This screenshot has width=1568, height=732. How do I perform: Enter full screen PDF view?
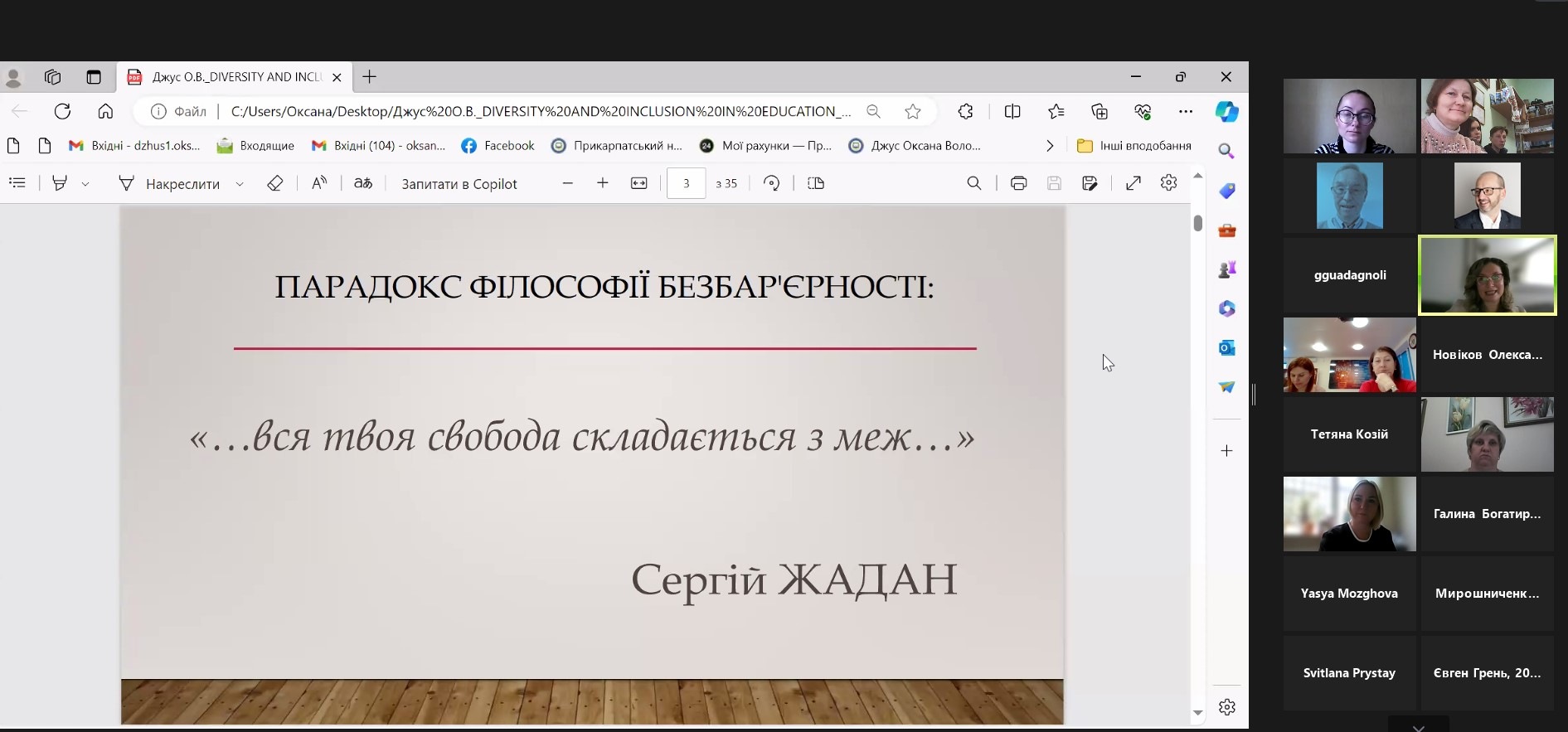pos(1133,183)
